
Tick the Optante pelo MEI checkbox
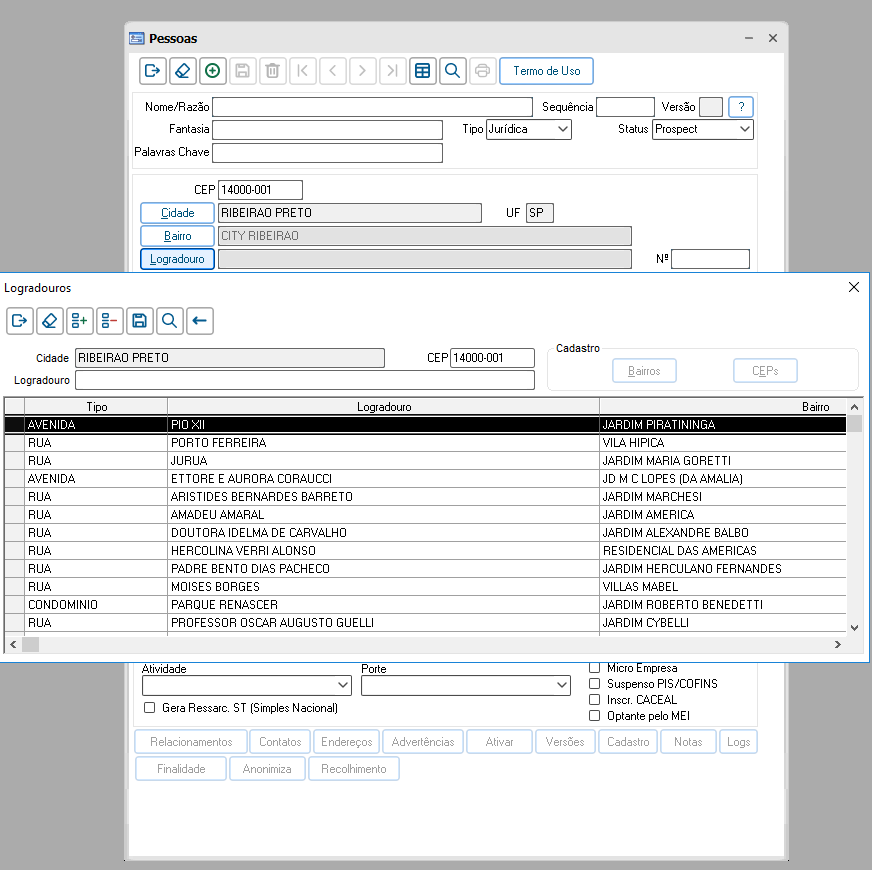(594, 716)
